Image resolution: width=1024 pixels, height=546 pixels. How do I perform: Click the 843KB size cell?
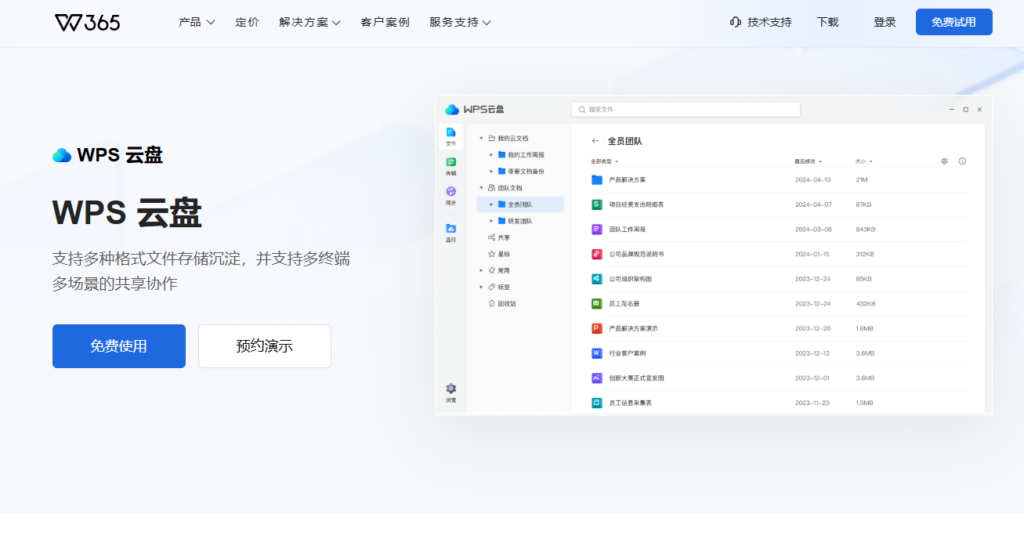click(x=865, y=229)
